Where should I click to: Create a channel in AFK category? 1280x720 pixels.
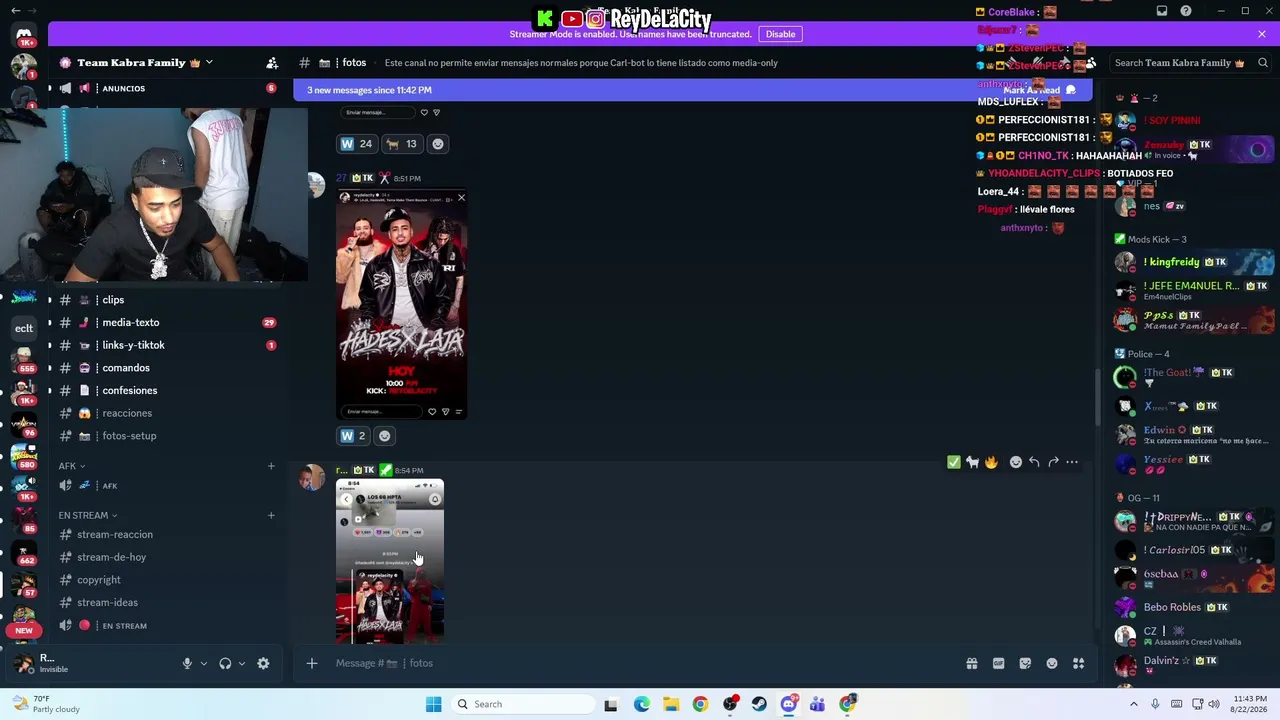pos(271,466)
